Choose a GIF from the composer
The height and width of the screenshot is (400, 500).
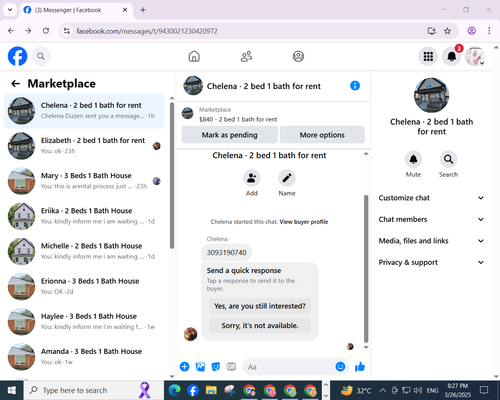(x=231, y=367)
